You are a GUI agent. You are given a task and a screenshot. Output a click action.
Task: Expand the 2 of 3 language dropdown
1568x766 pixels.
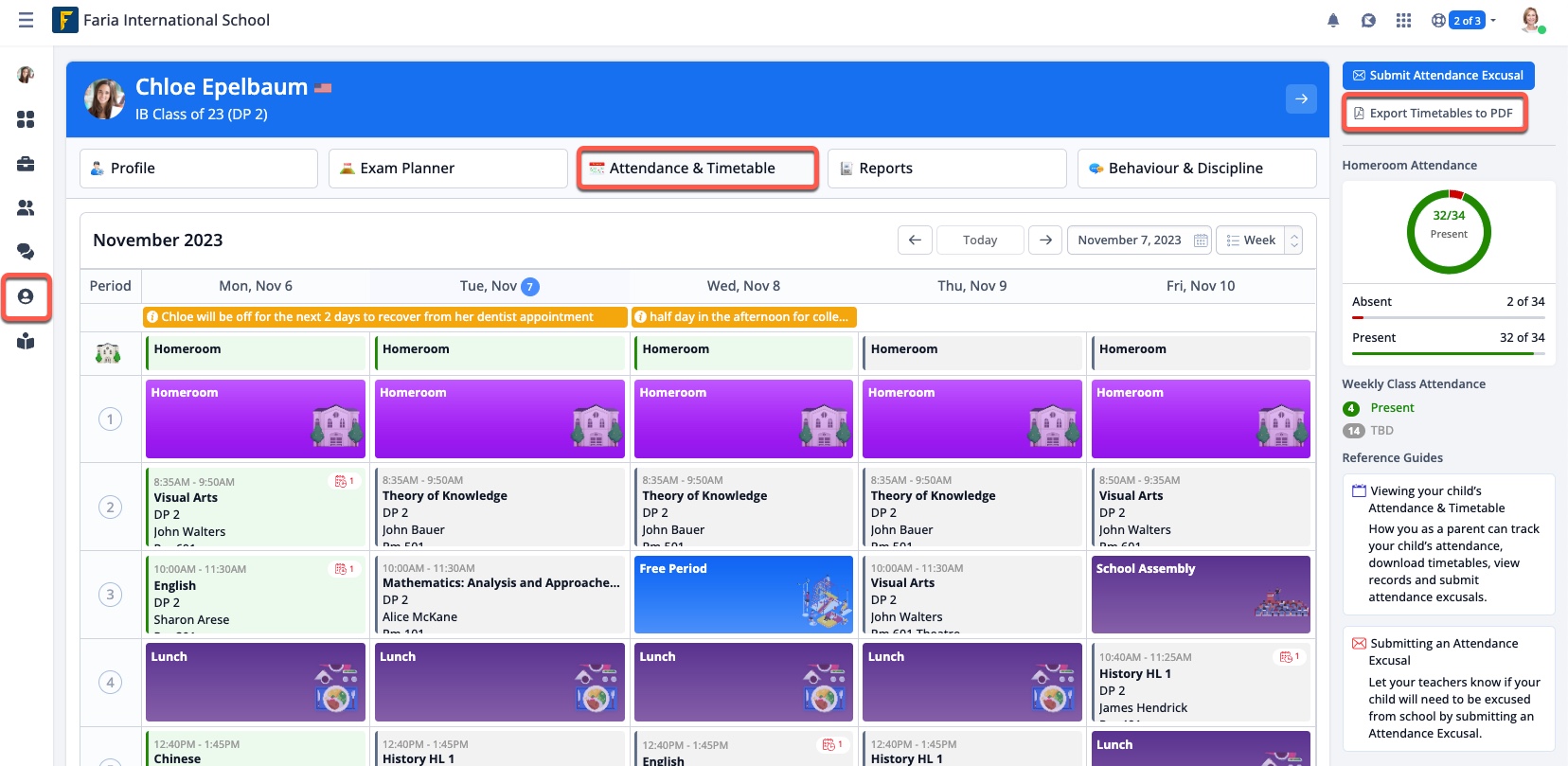1464,20
